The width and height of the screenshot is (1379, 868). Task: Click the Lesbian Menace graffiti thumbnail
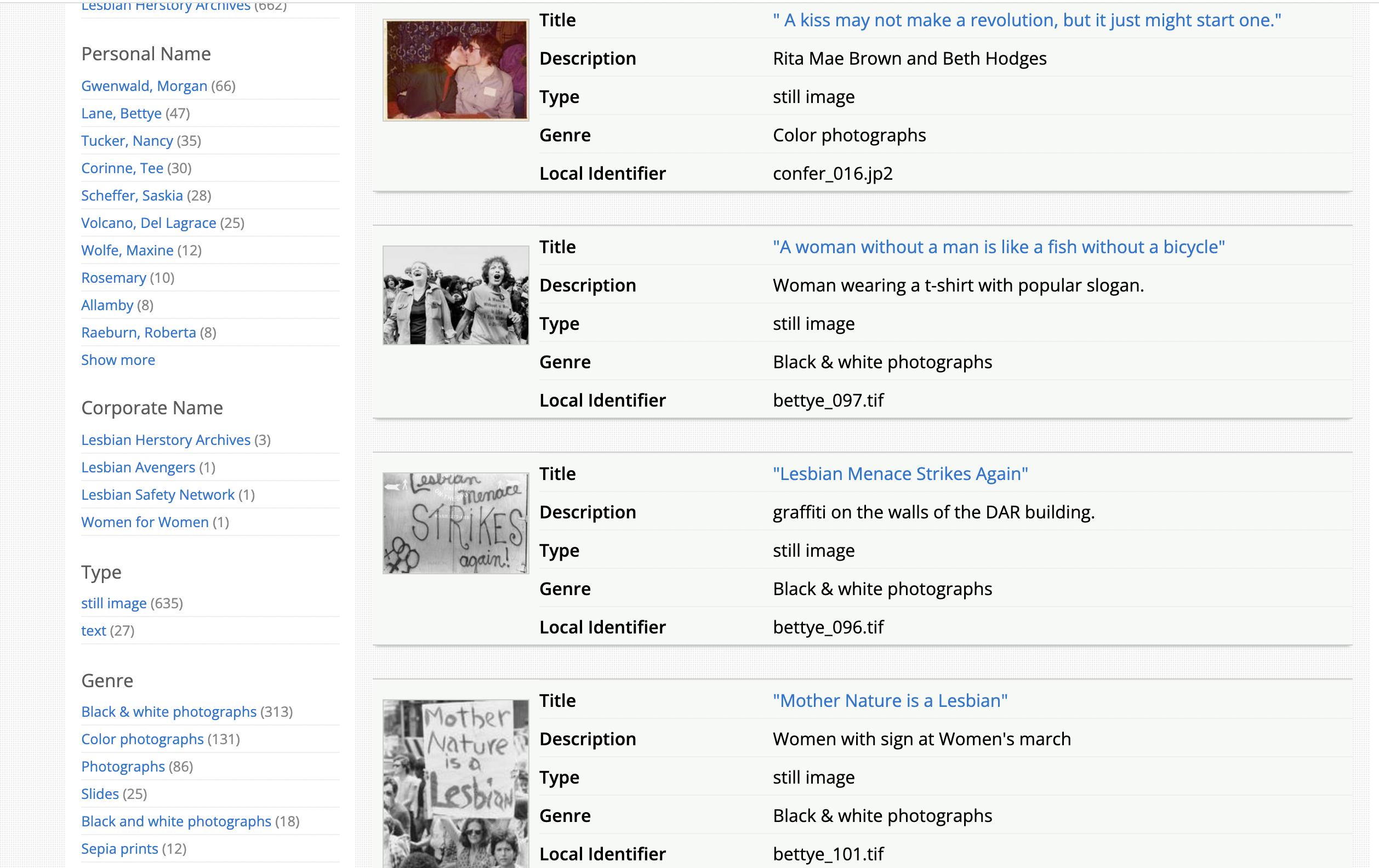(x=455, y=523)
